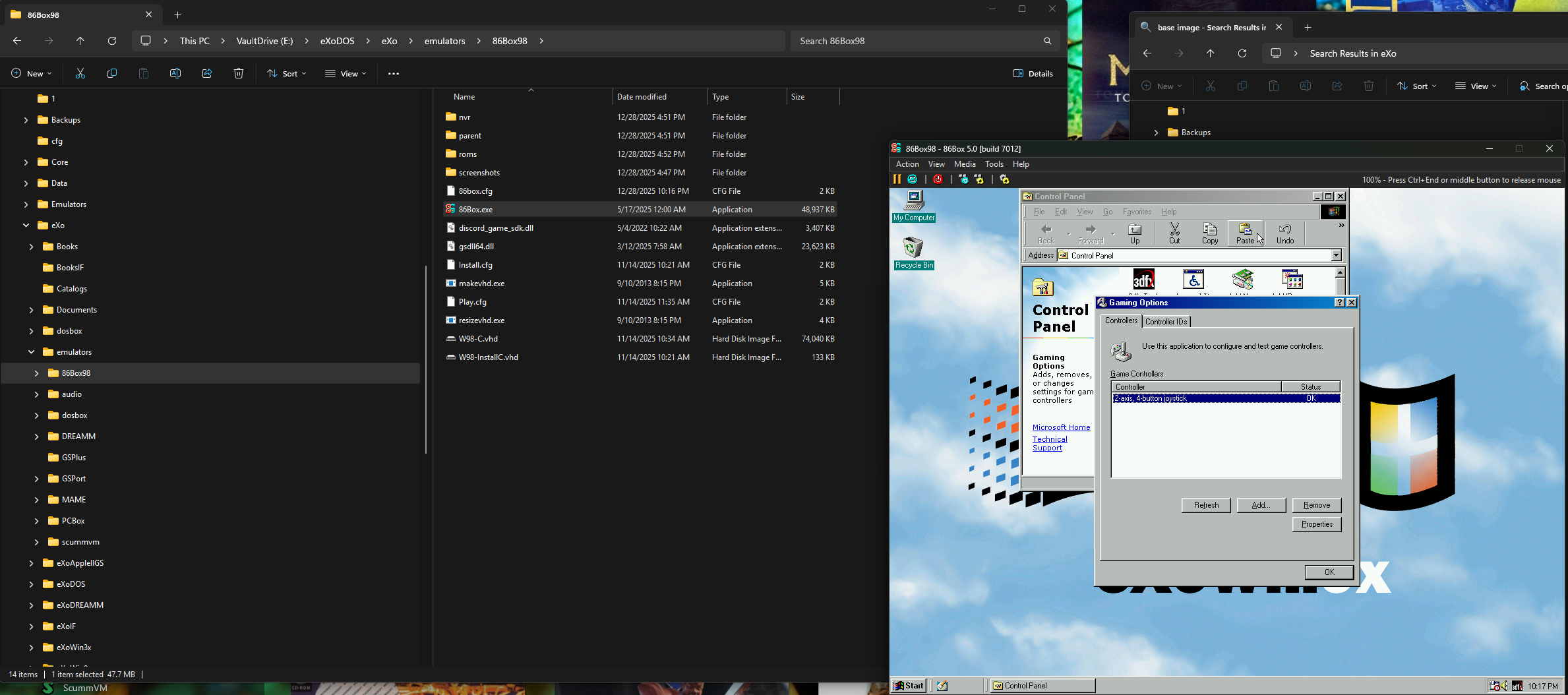Open the 86Box Media menu
Image resolution: width=1568 pixels, height=695 pixels.
click(x=964, y=164)
